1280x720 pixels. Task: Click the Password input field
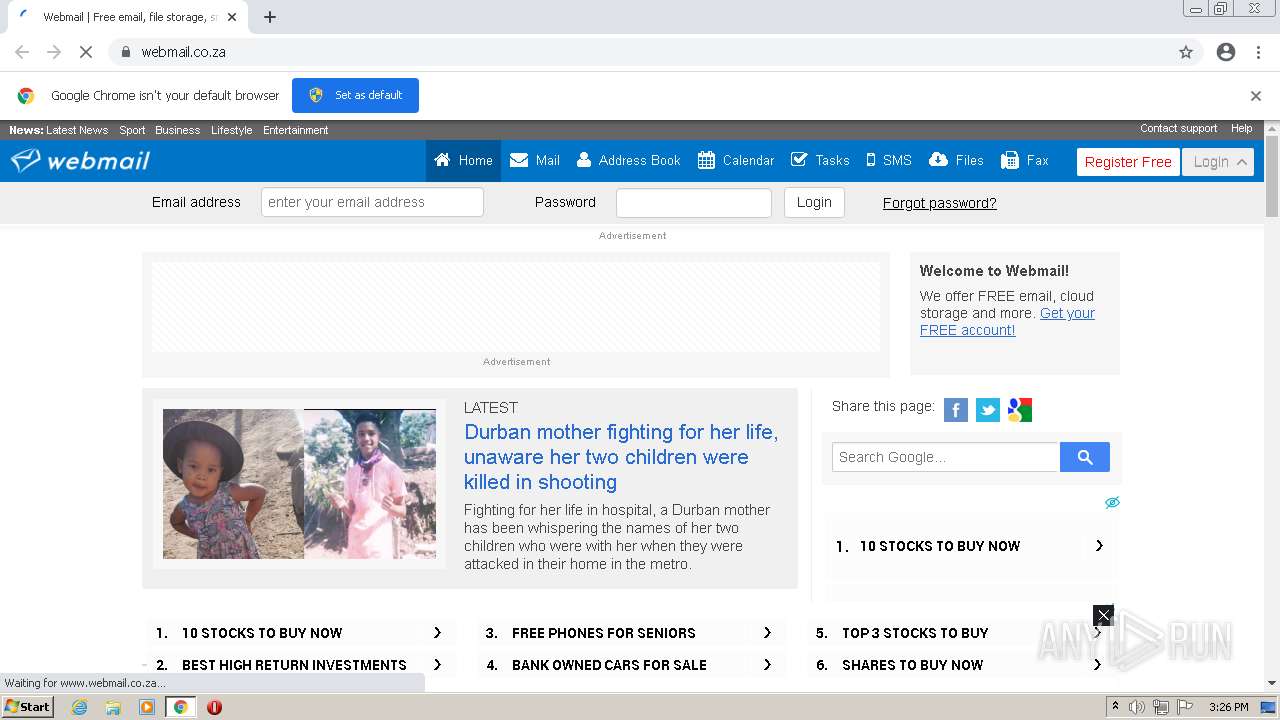[694, 202]
